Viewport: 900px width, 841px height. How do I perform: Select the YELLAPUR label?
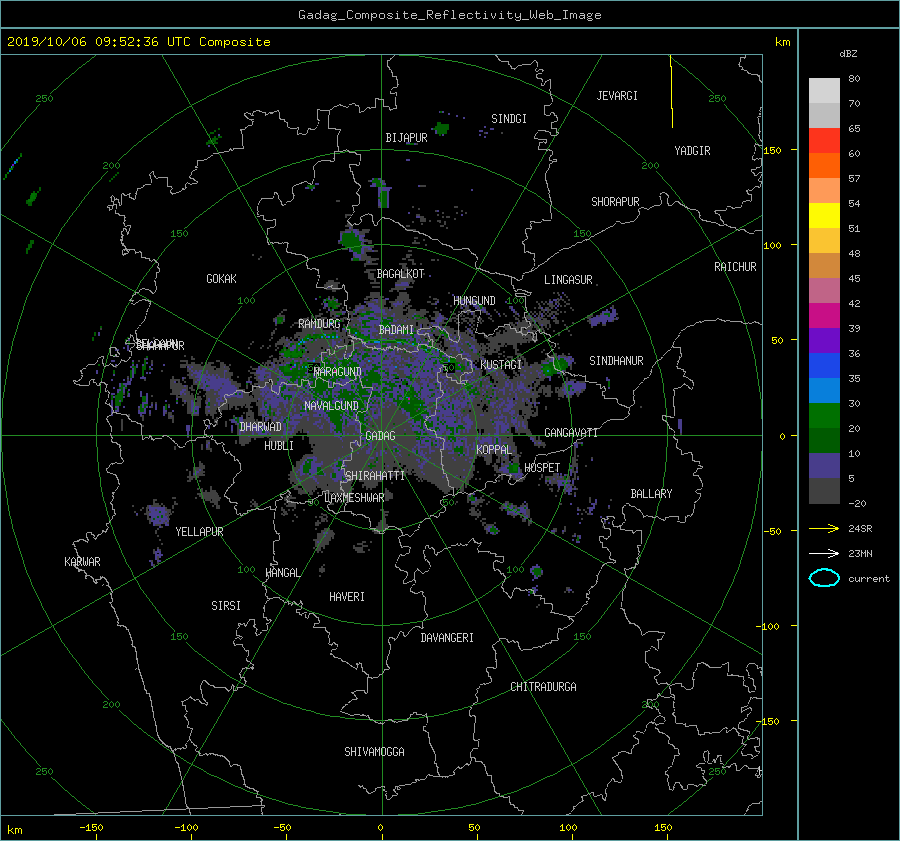point(199,532)
